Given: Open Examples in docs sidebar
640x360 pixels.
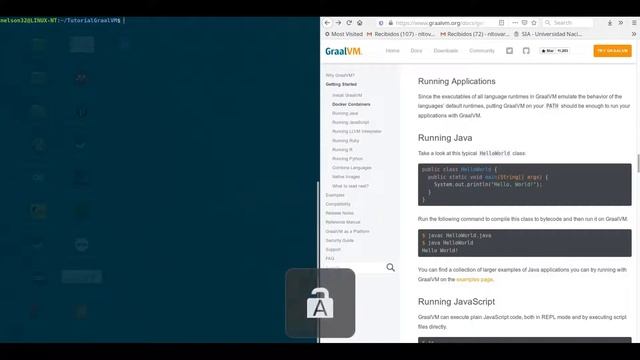Looking at the screenshot, I should click(335, 195).
